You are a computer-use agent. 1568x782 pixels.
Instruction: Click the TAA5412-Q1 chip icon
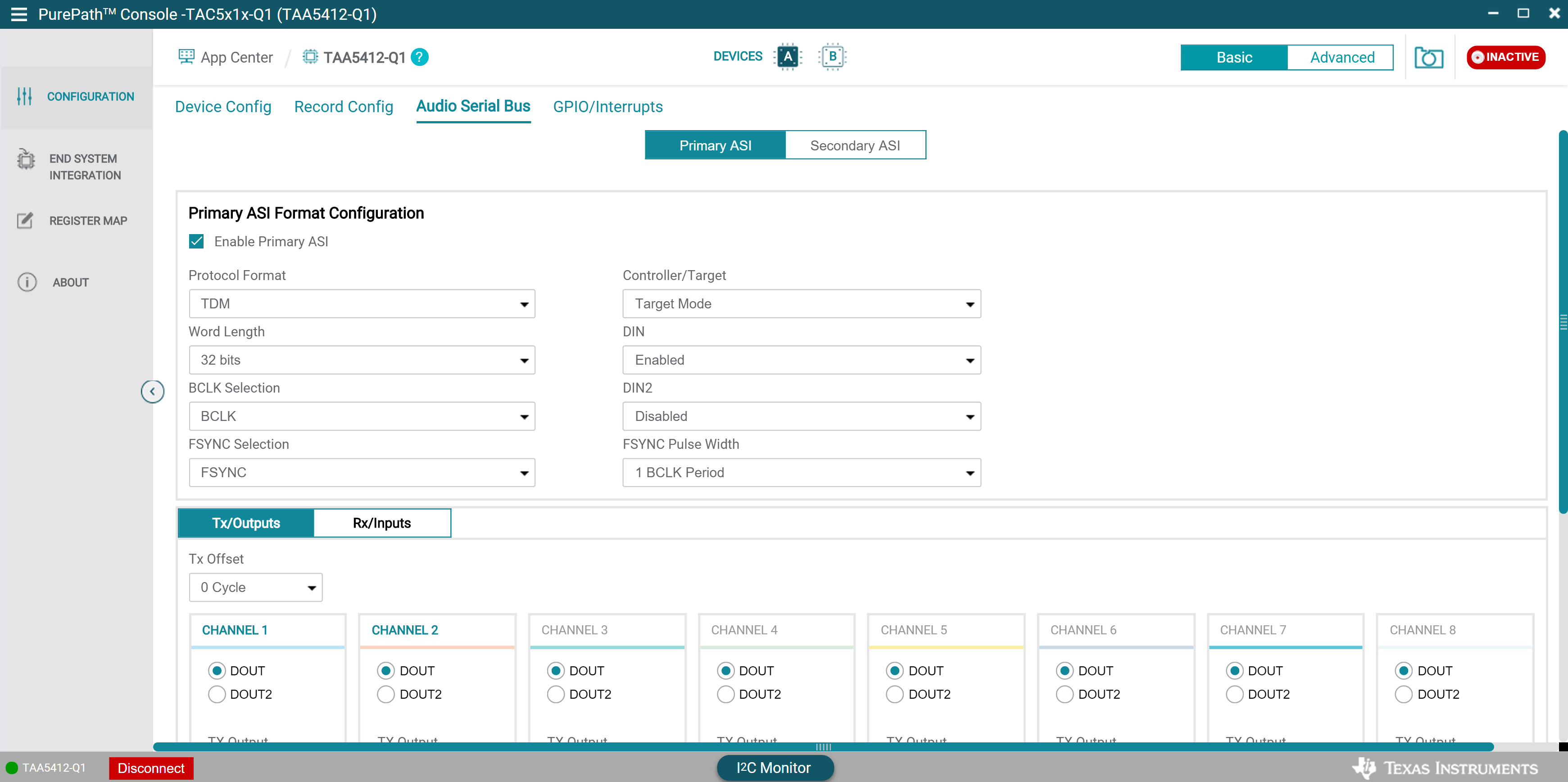coord(310,57)
